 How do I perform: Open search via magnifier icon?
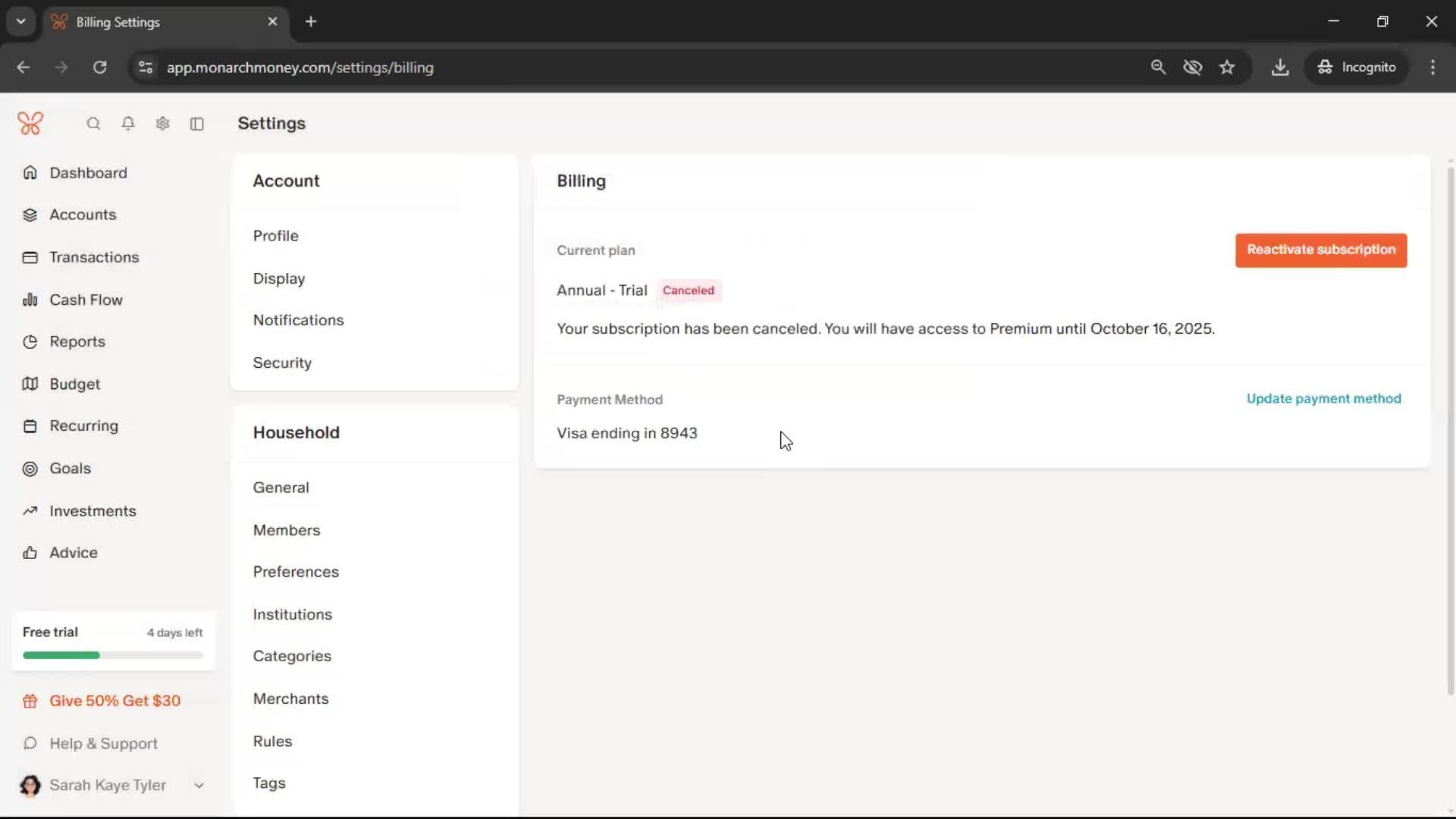point(93,124)
